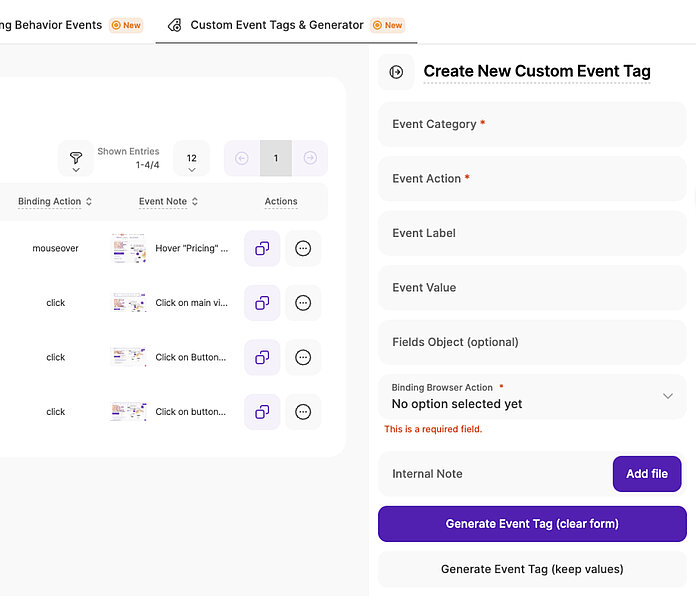The height and width of the screenshot is (596, 696).
Task: Focus the Event Category input field
Action: [x=532, y=125]
